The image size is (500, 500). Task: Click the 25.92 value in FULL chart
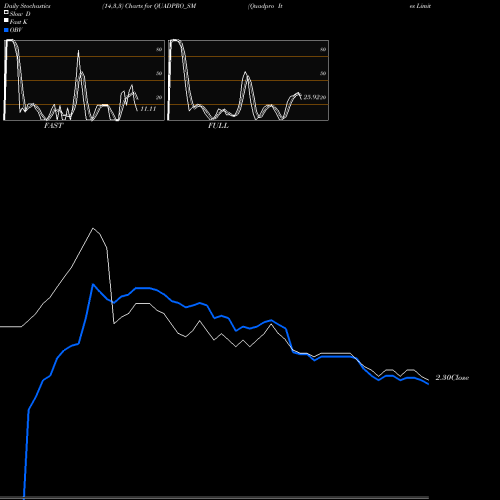tap(311, 97)
